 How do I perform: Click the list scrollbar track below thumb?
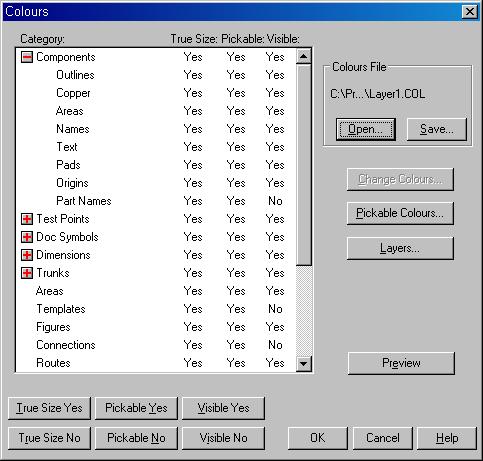tap(303, 311)
